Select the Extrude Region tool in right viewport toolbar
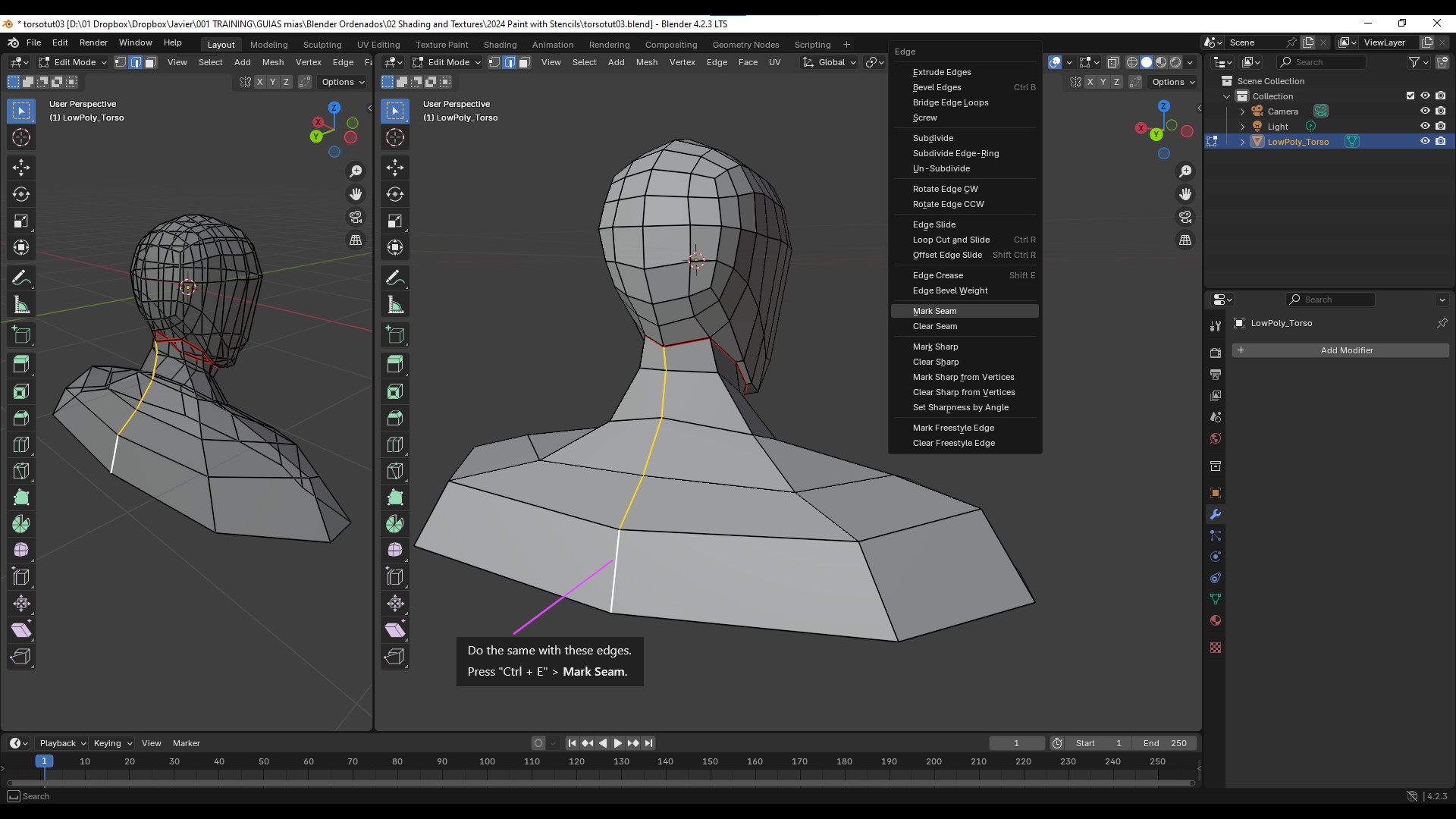 coord(395,365)
